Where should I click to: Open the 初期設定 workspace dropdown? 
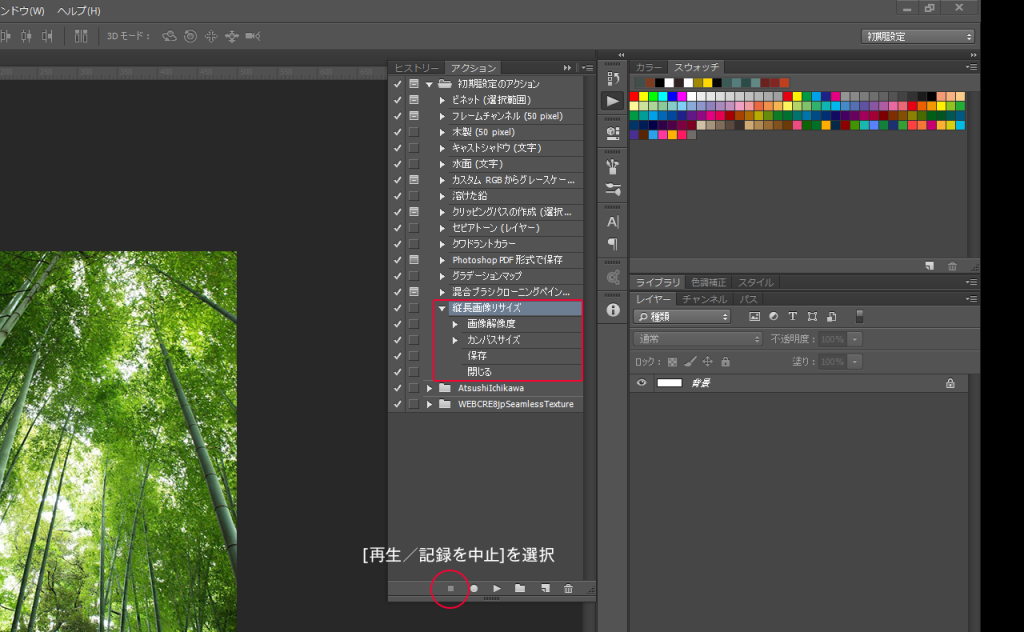pyautogui.click(x=918, y=37)
